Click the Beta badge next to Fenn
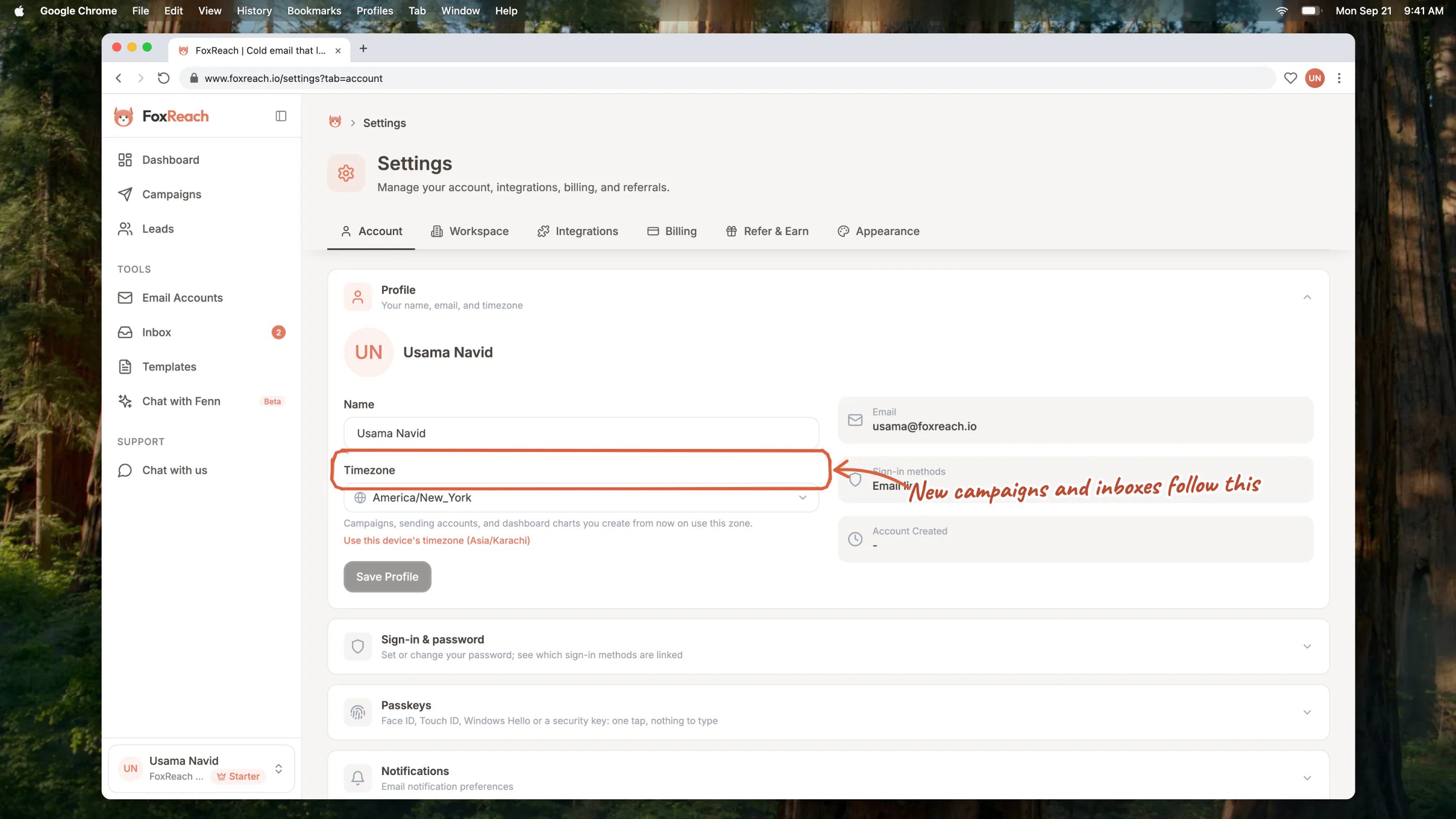 (272, 401)
